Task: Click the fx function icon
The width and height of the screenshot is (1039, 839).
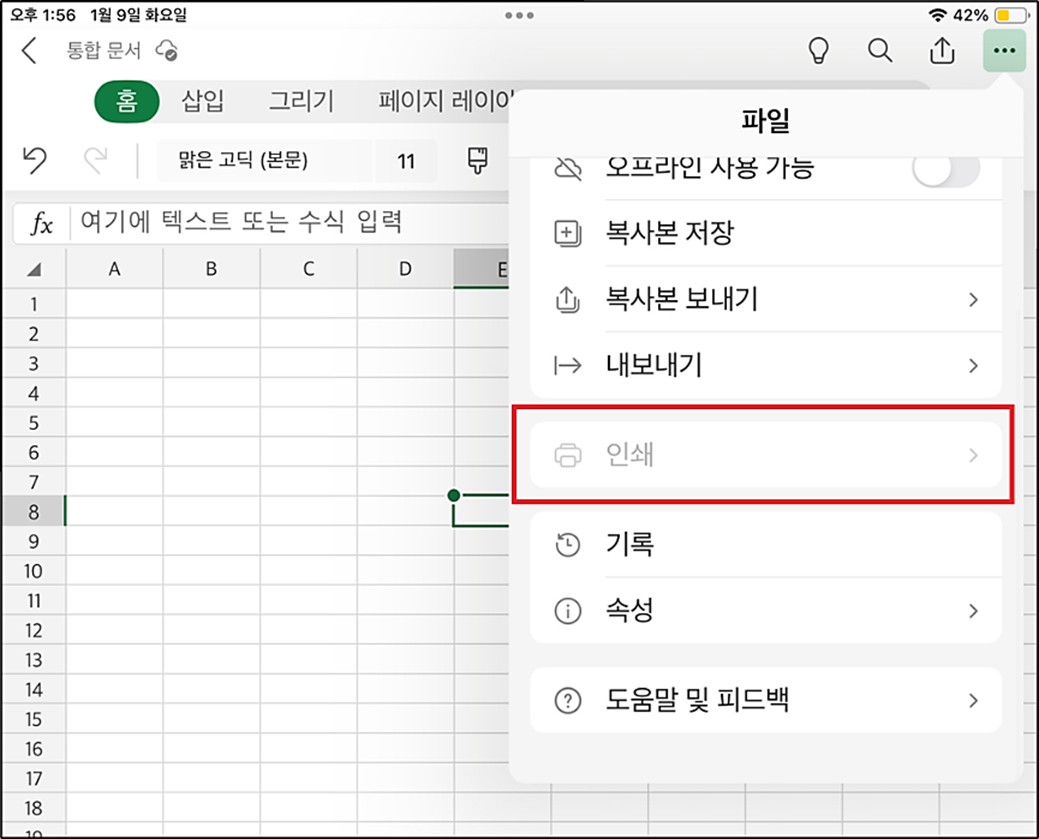Action: point(41,223)
